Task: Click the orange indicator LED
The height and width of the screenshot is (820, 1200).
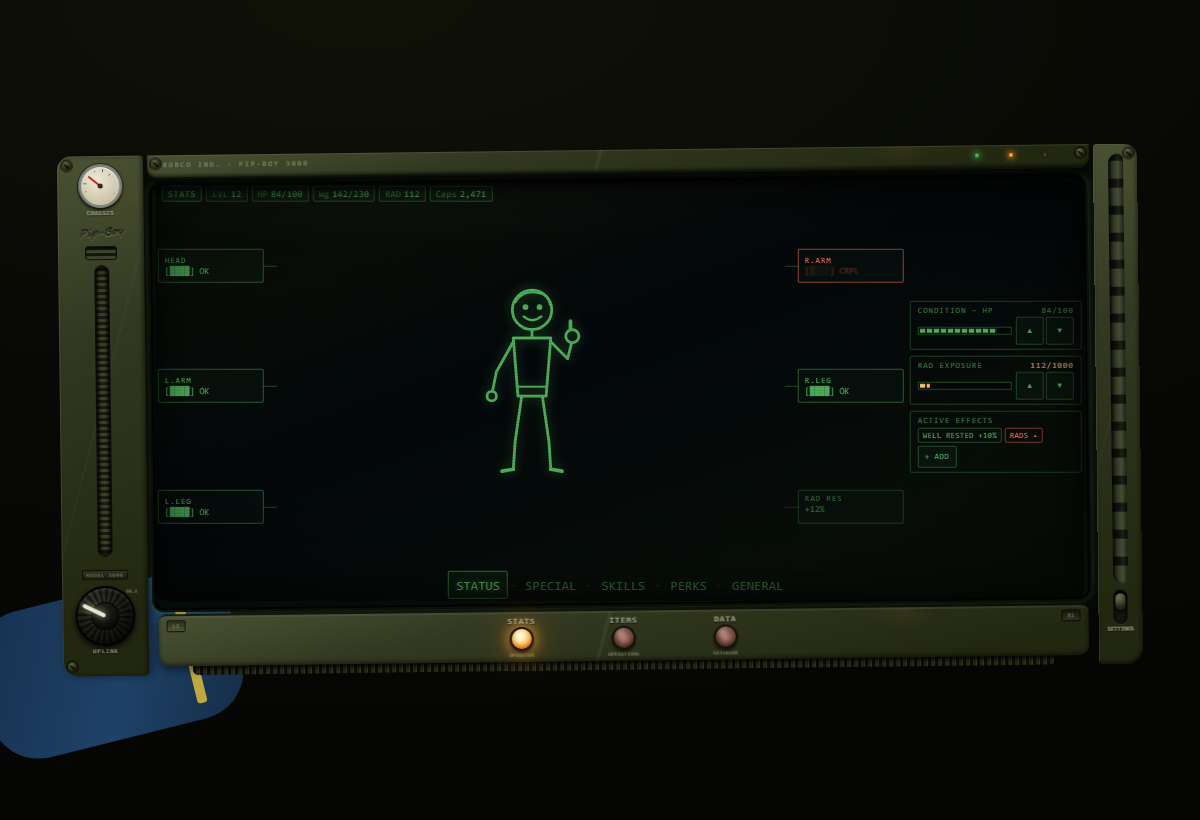Action: pyautogui.click(x=1010, y=155)
